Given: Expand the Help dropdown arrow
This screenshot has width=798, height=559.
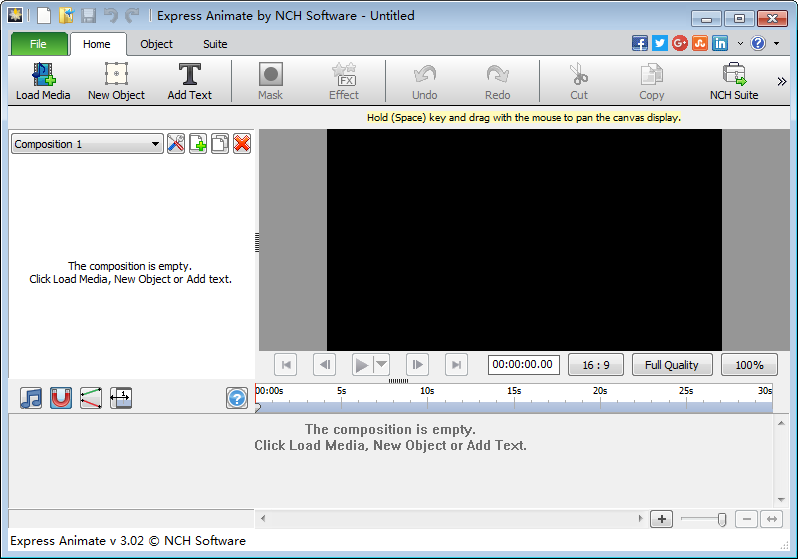Looking at the screenshot, I should (x=777, y=44).
